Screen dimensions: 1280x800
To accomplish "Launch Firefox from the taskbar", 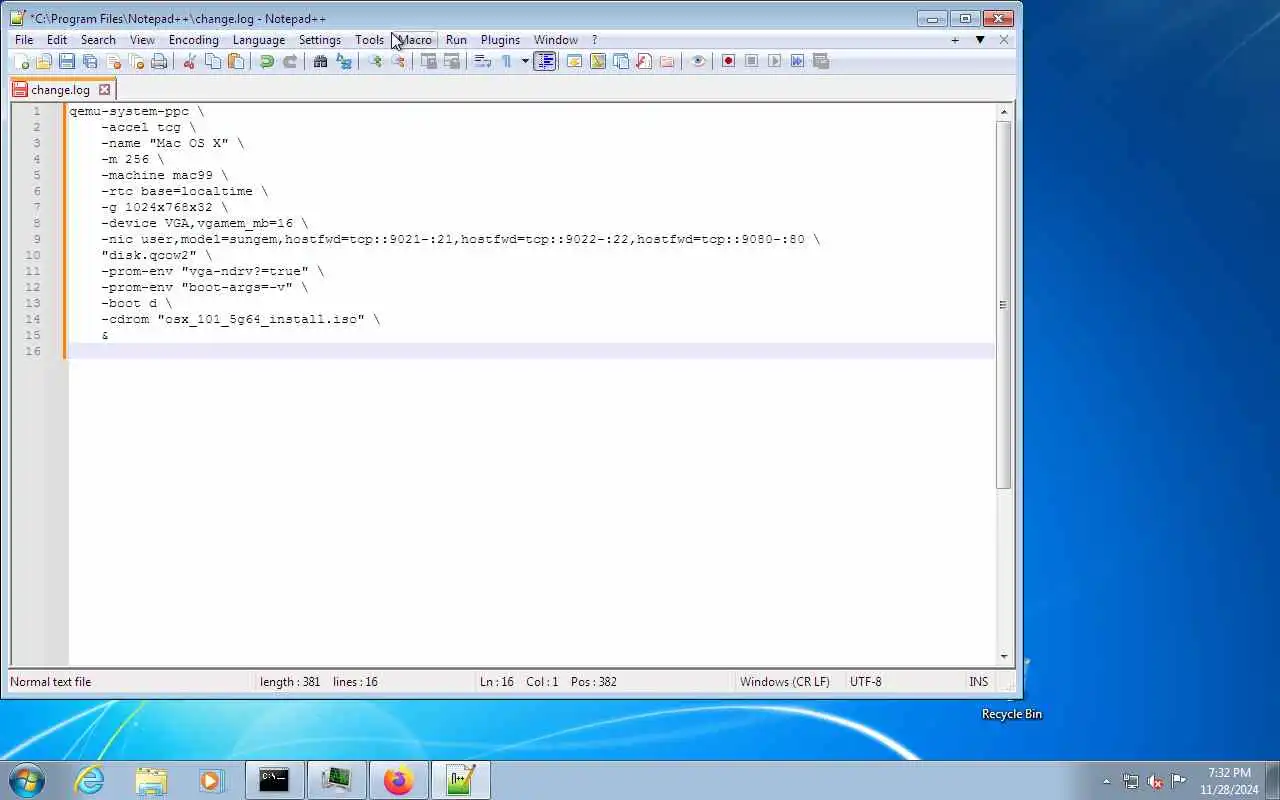I will [x=398, y=780].
